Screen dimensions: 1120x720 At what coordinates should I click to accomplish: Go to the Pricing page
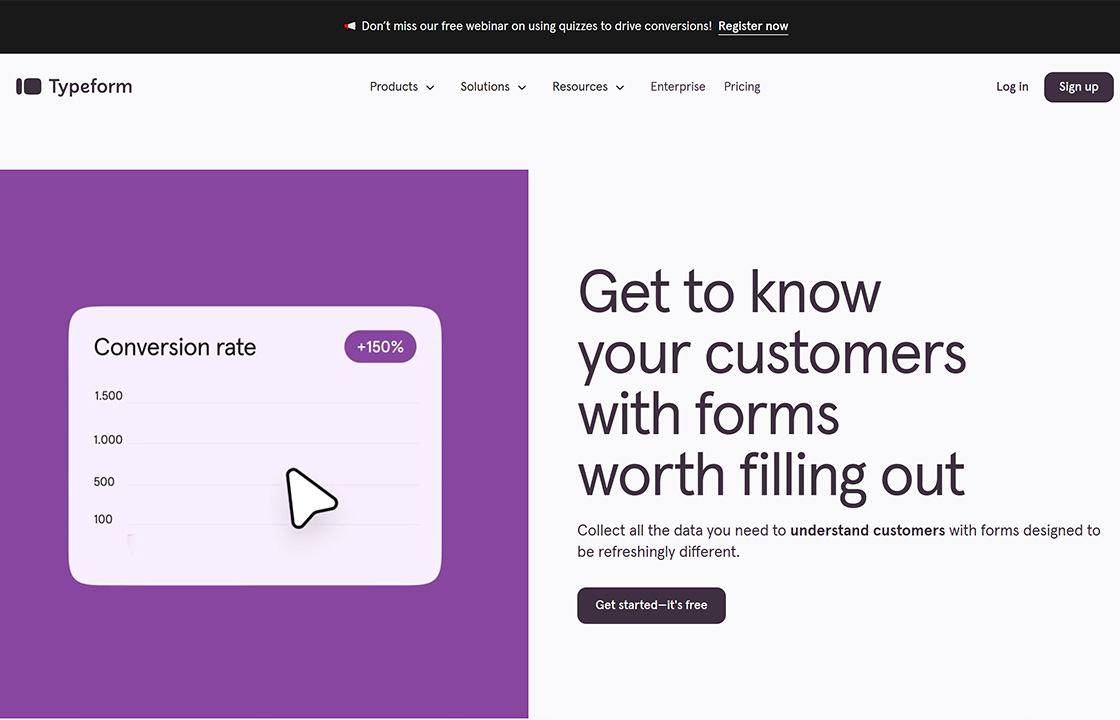coord(742,86)
